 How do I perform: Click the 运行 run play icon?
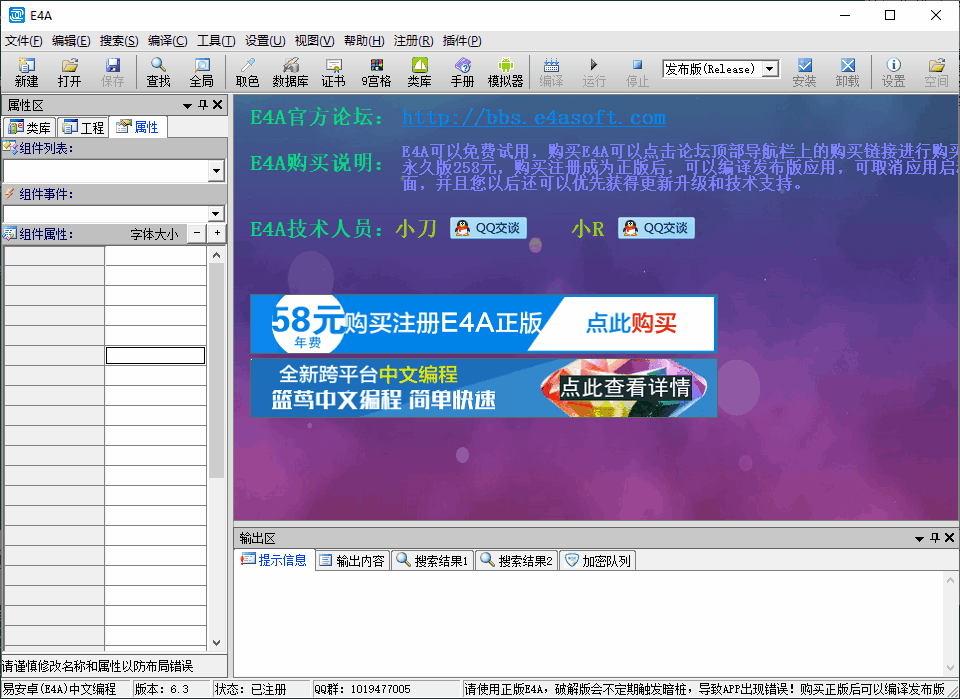pos(594,72)
